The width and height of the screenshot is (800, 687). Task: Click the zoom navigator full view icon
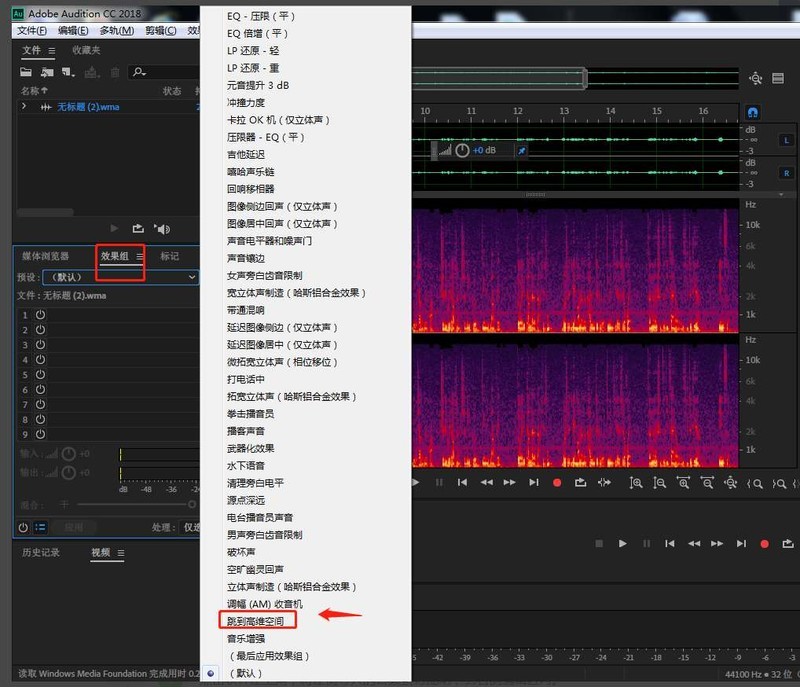point(756,79)
